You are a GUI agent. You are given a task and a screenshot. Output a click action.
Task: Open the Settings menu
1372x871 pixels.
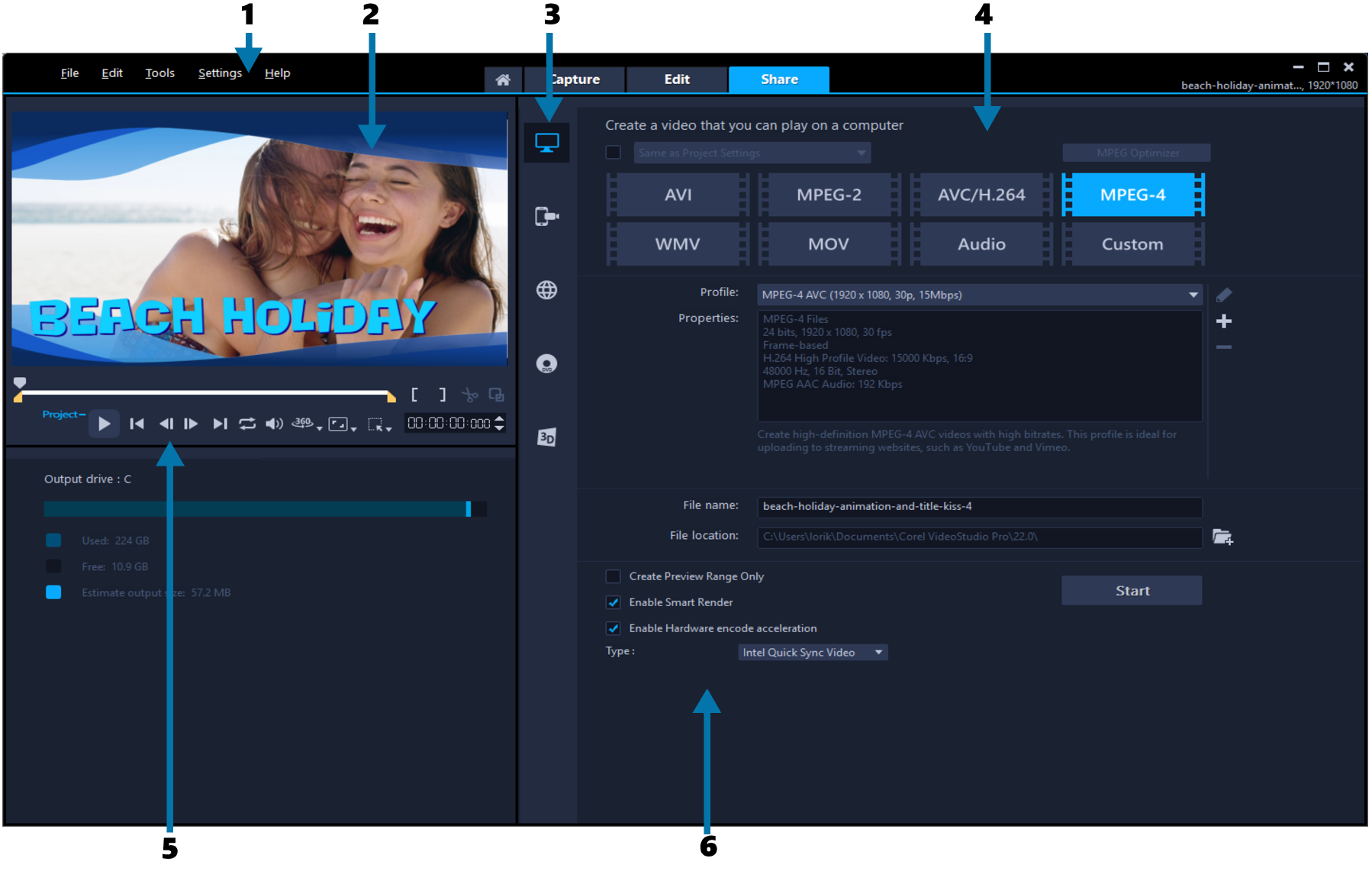219,73
